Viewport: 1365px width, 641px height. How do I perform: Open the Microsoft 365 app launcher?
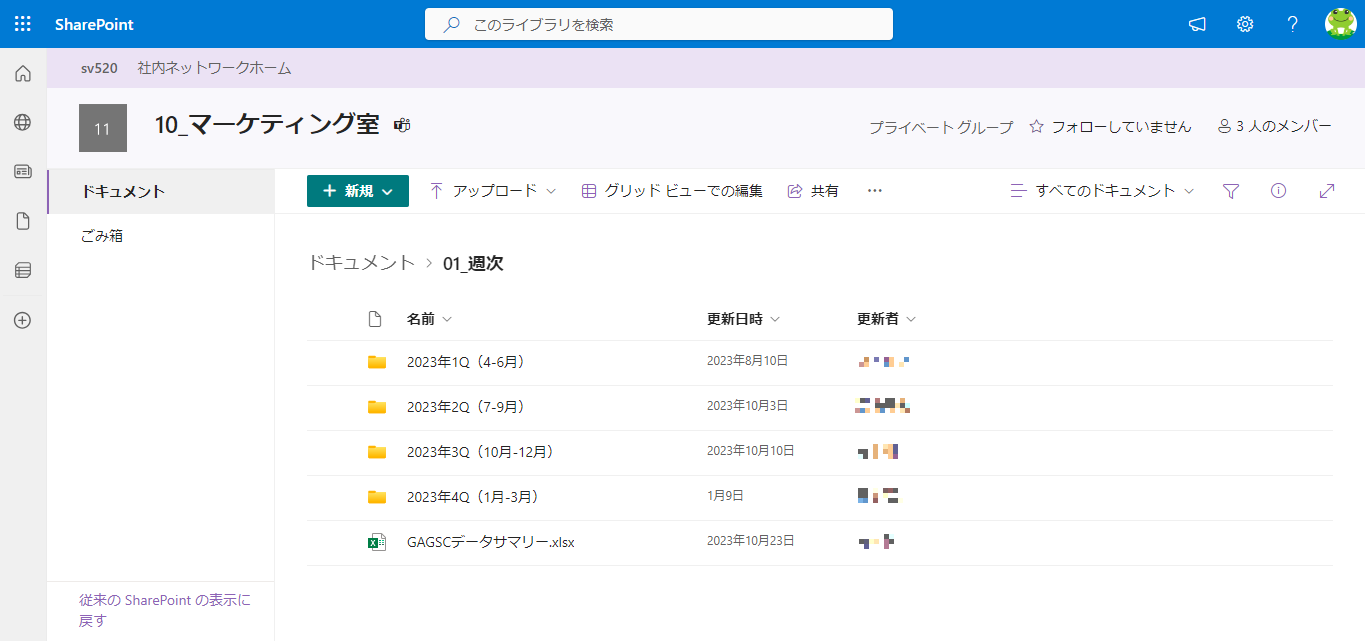[22, 23]
